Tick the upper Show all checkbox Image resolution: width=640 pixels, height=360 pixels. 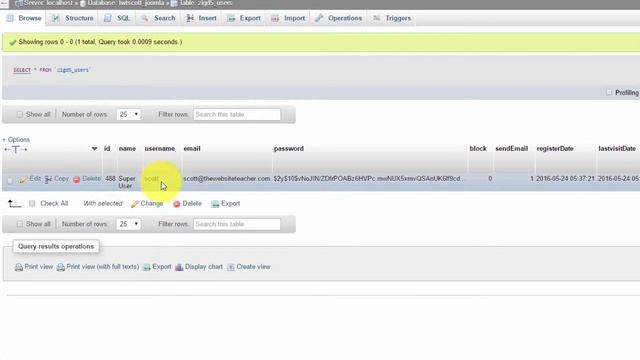tap(20, 115)
